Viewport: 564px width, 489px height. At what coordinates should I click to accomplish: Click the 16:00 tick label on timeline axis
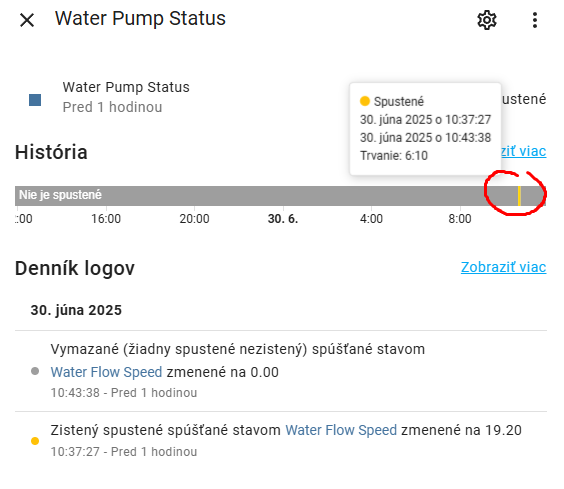point(106,219)
